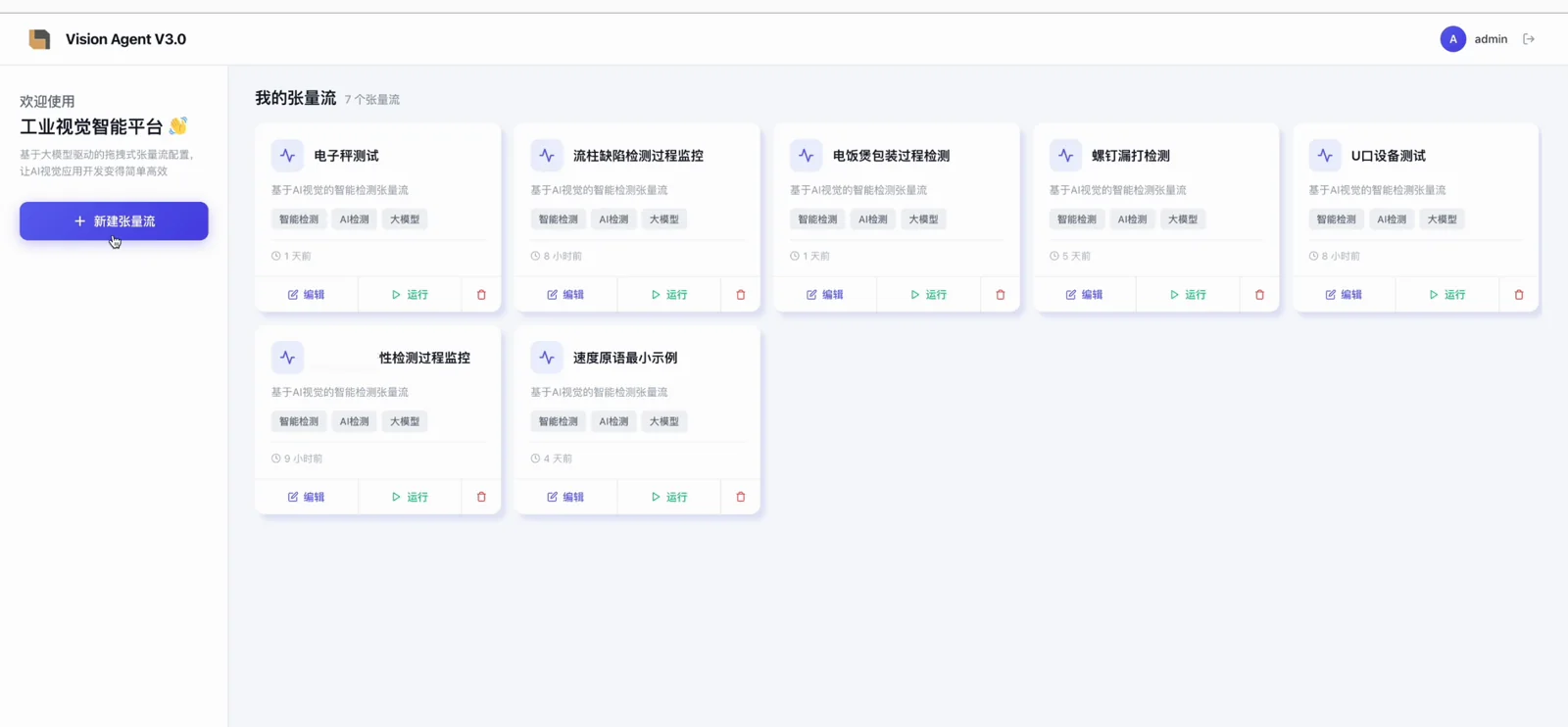The height and width of the screenshot is (727, 1568).
Task: Click the 智能检测 tag on 电子秤测试 card
Action: [299, 219]
